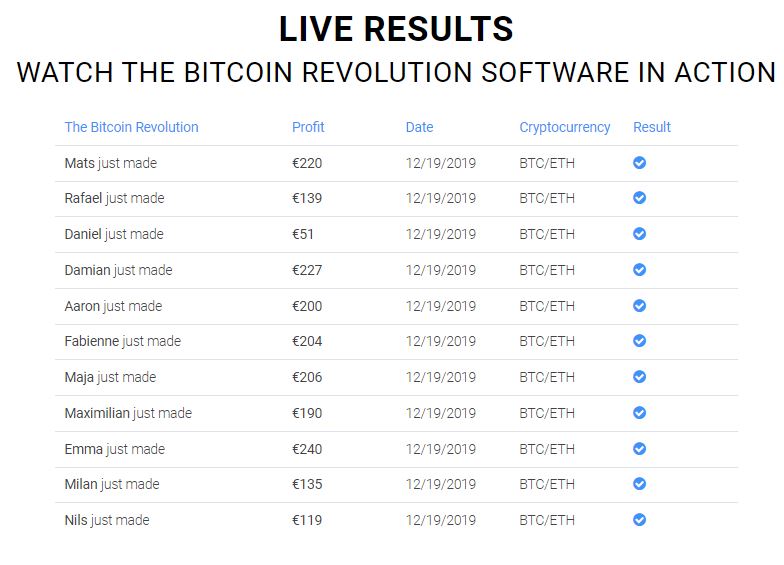Select the Date column header

pyautogui.click(x=419, y=127)
